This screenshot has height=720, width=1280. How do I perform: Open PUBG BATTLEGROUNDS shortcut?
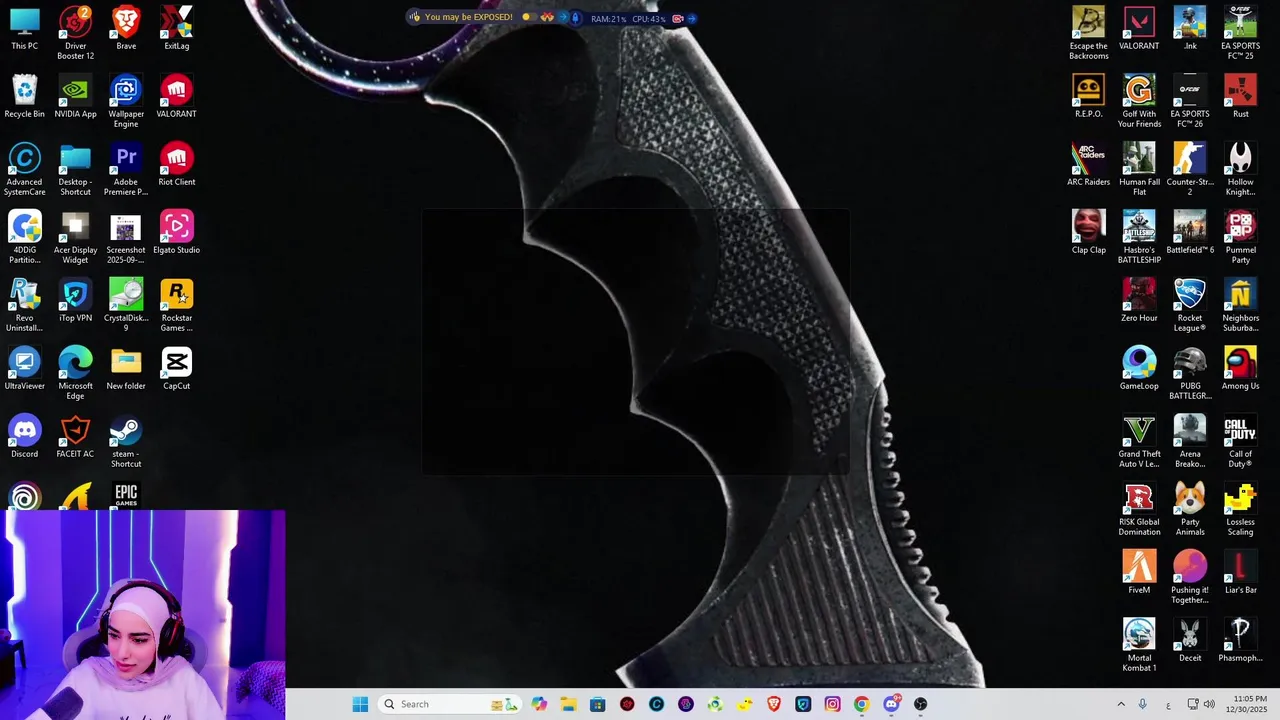[x=1189, y=374]
